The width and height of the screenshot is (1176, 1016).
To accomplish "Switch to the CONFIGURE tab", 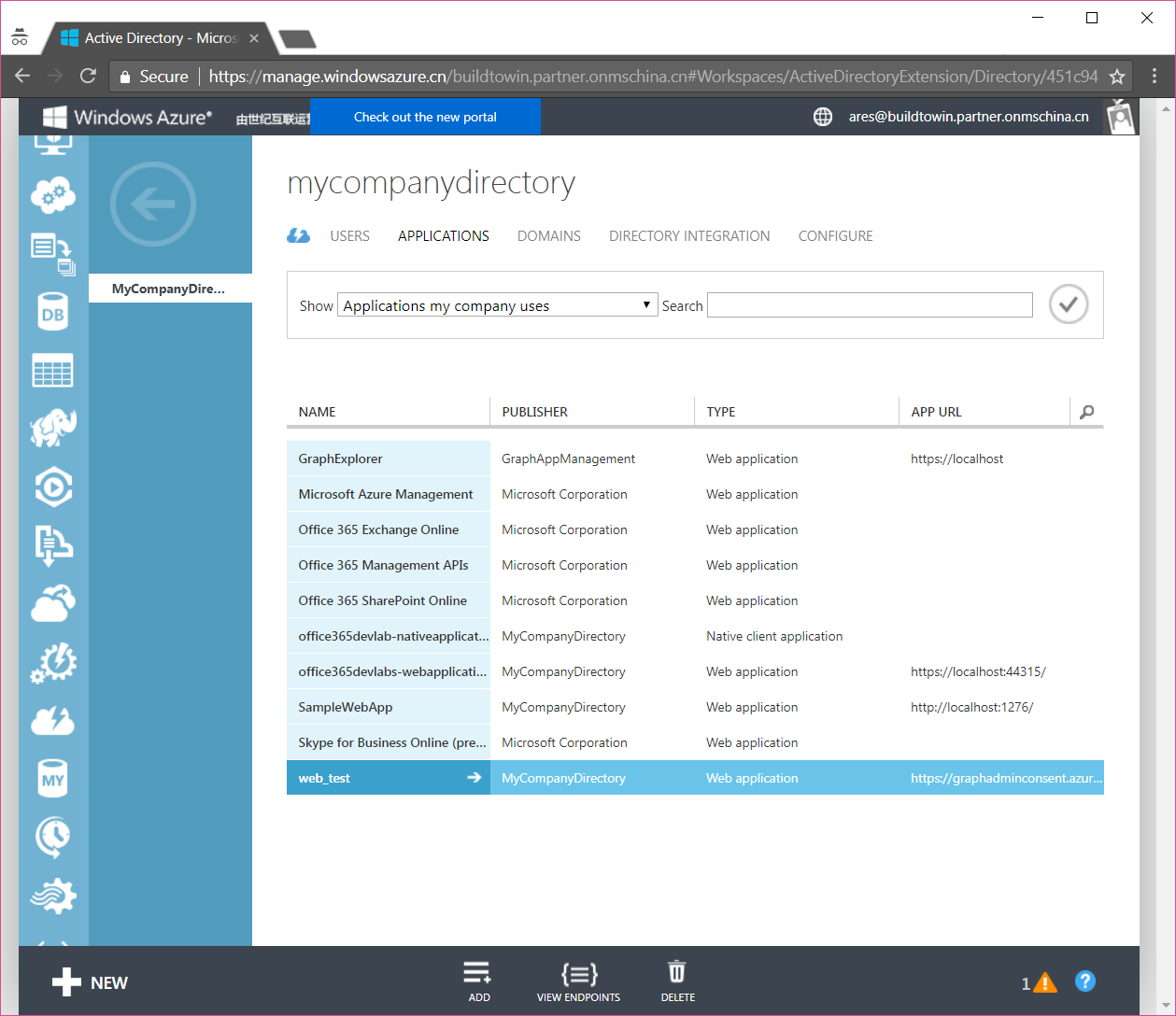I will point(835,235).
